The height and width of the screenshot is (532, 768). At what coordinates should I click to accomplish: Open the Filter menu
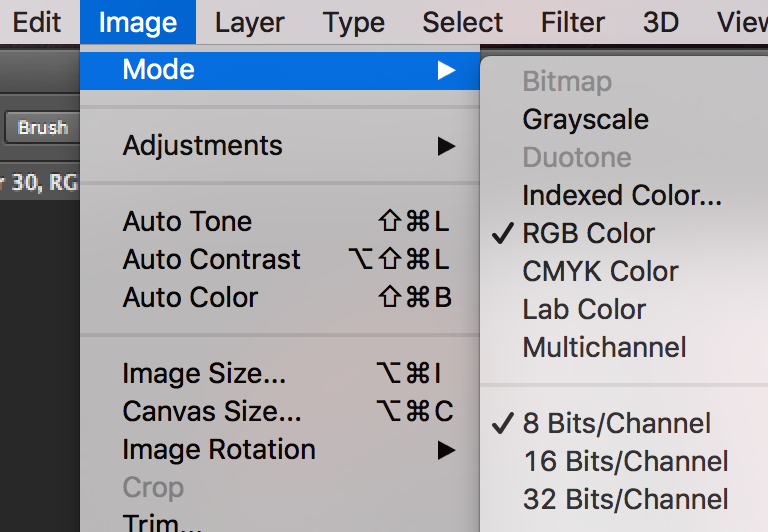573,22
